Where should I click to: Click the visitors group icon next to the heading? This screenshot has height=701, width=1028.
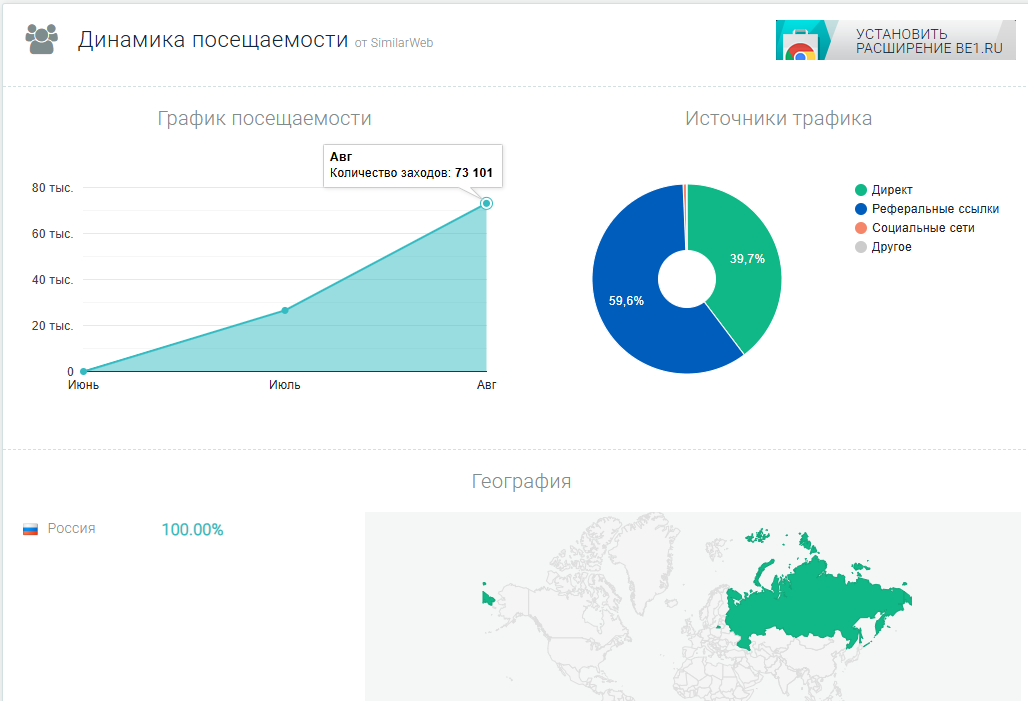pos(40,38)
